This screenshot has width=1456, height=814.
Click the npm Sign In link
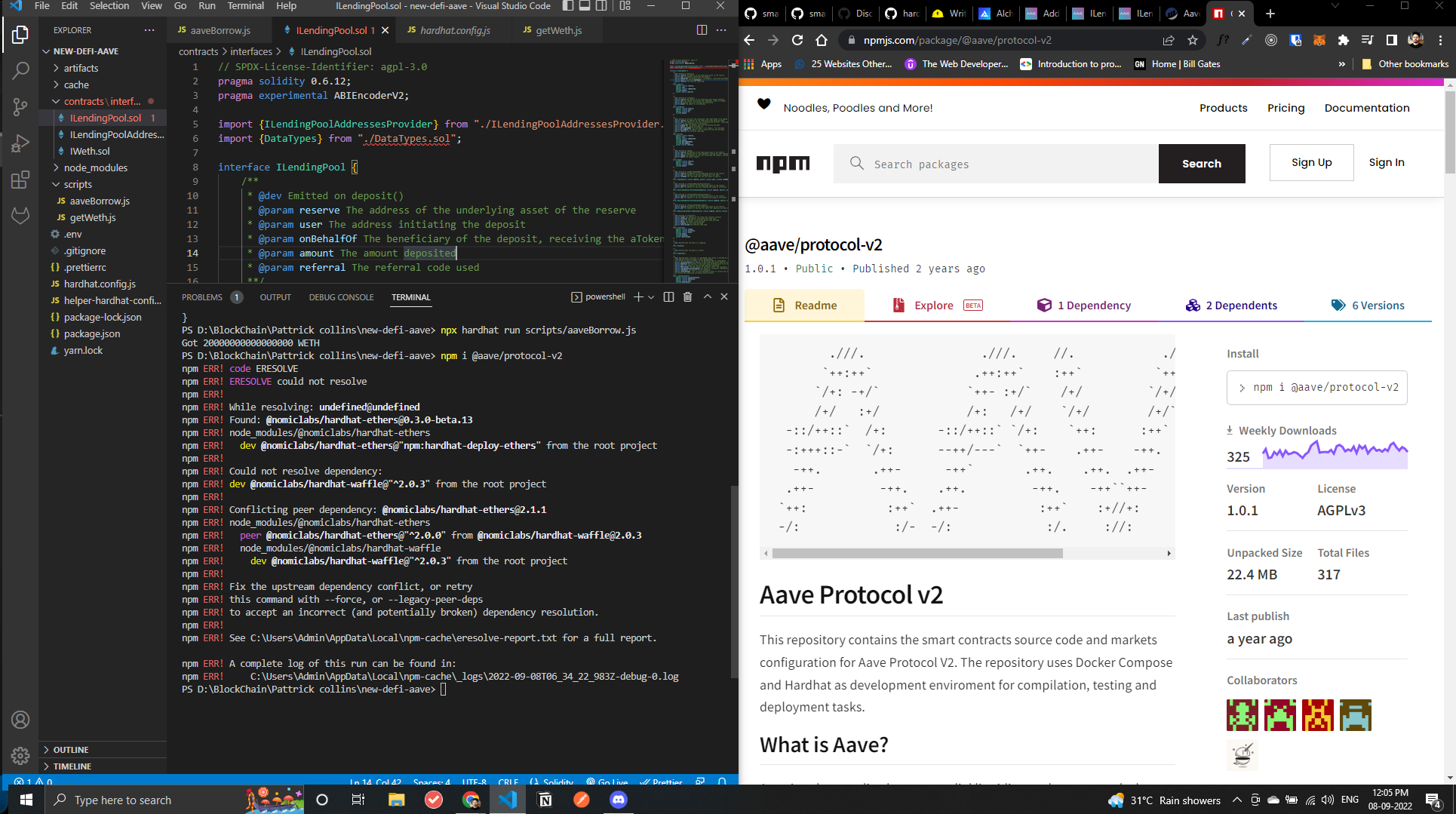pyautogui.click(x=1387, y=162)
